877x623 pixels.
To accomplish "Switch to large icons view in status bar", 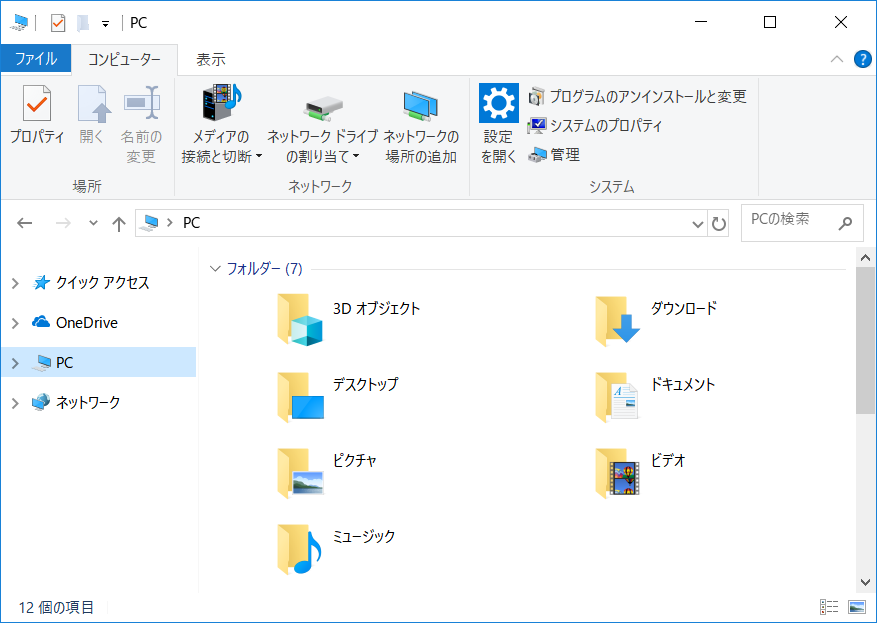I will [x=856, y=607].
